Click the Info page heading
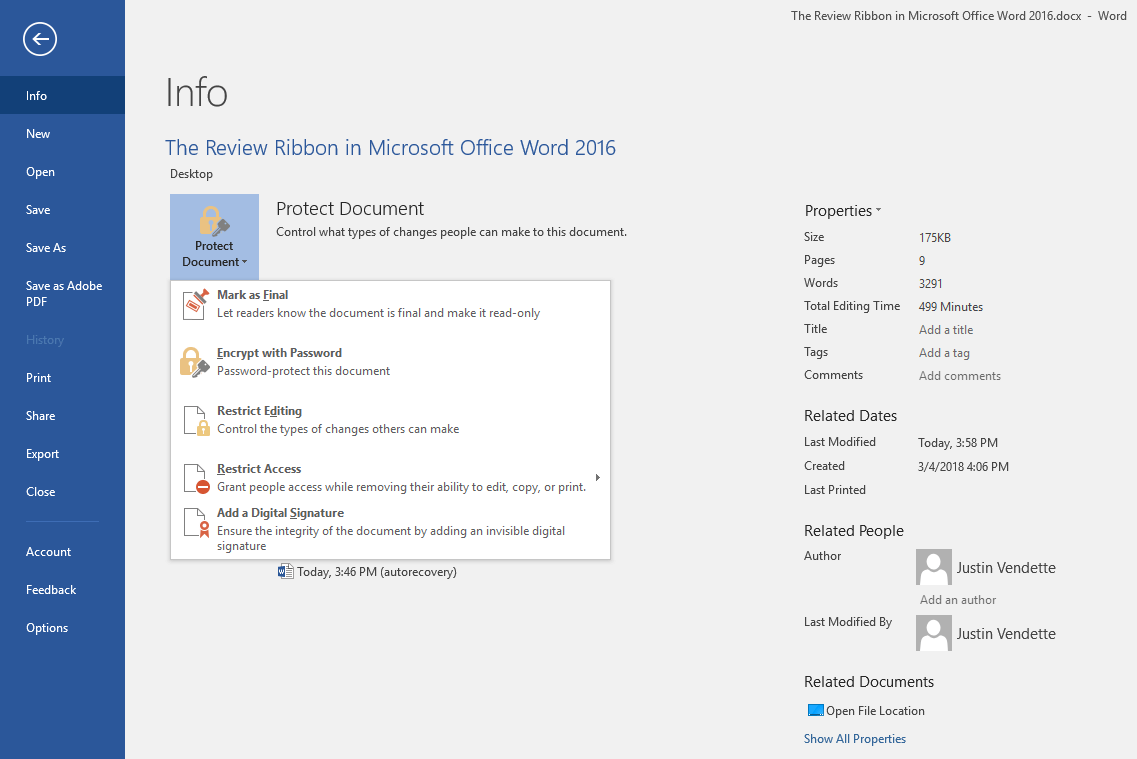The width and height of the screenshot is (1137, 759). [x=197, y=92]
